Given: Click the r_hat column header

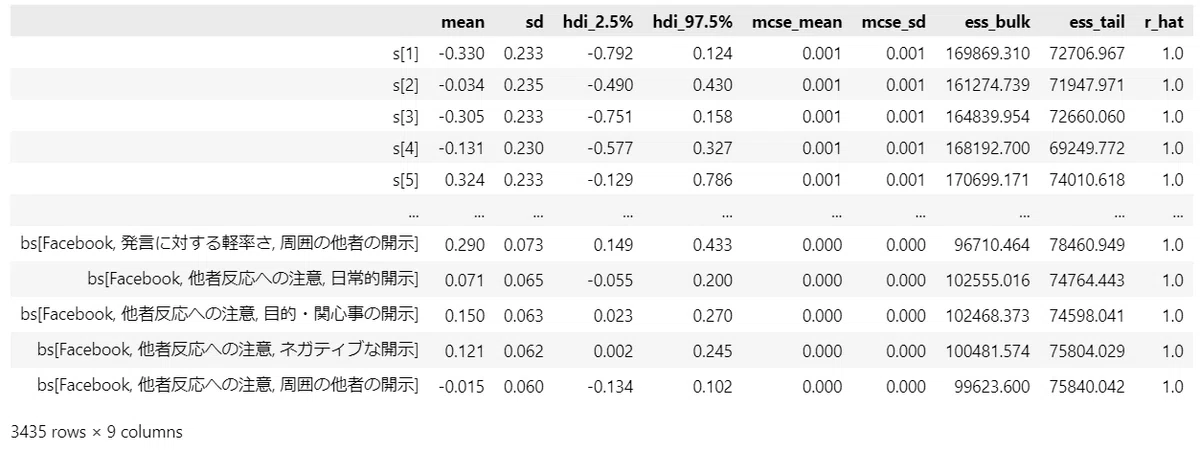Looking at the screenshot, I should click(1161, 21).
